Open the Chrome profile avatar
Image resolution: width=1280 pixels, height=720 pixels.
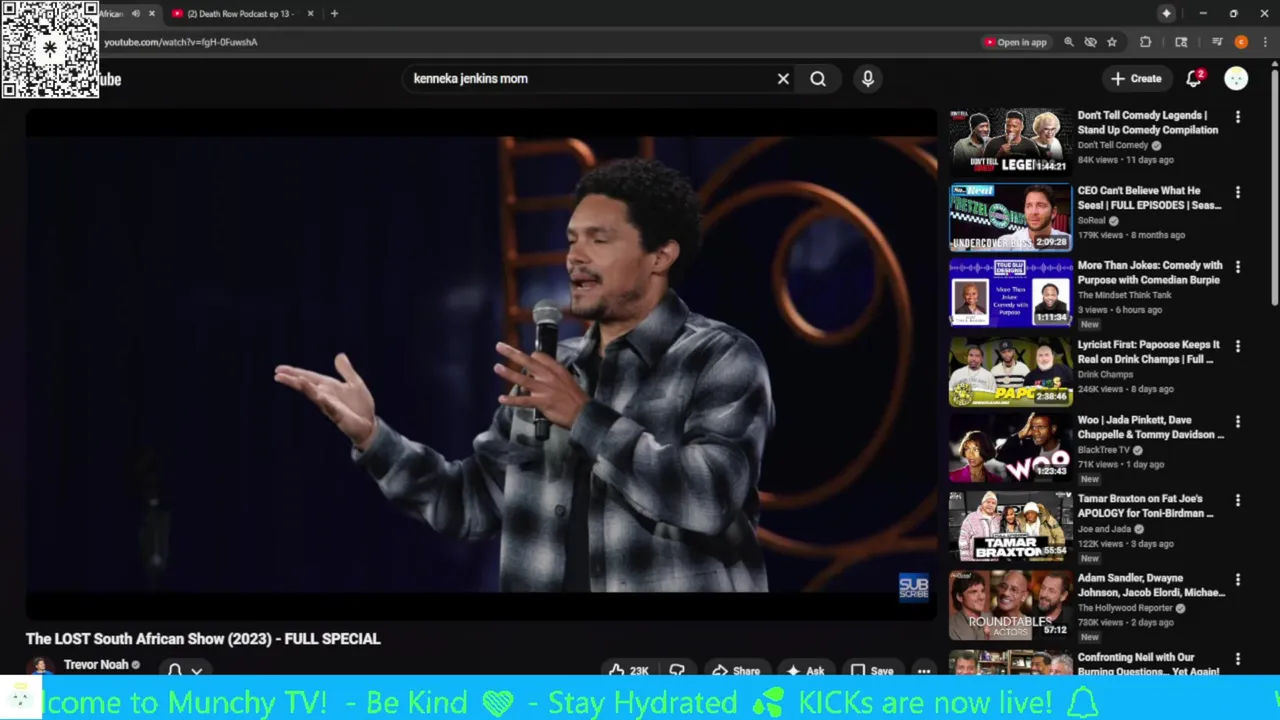[x=1241, y=42]
